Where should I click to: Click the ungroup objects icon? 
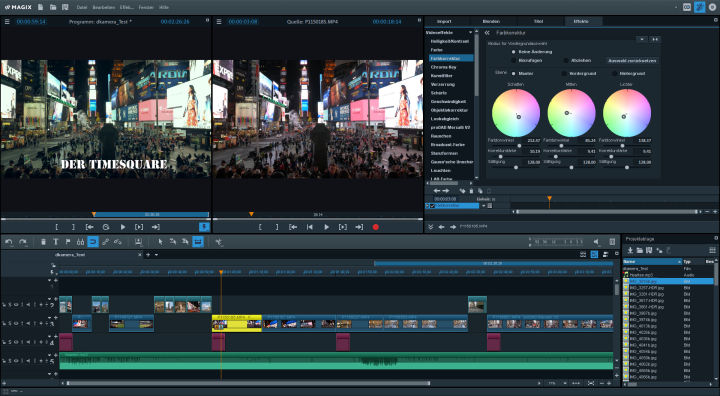click(x=118, y=242)
